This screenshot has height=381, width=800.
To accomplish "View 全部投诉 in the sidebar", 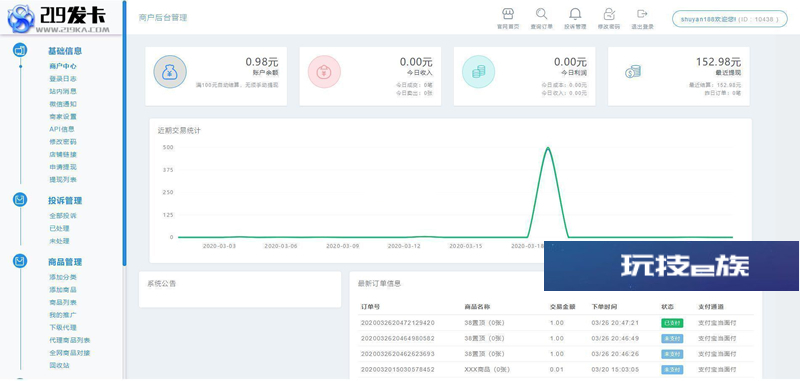I will click(63, 216).
